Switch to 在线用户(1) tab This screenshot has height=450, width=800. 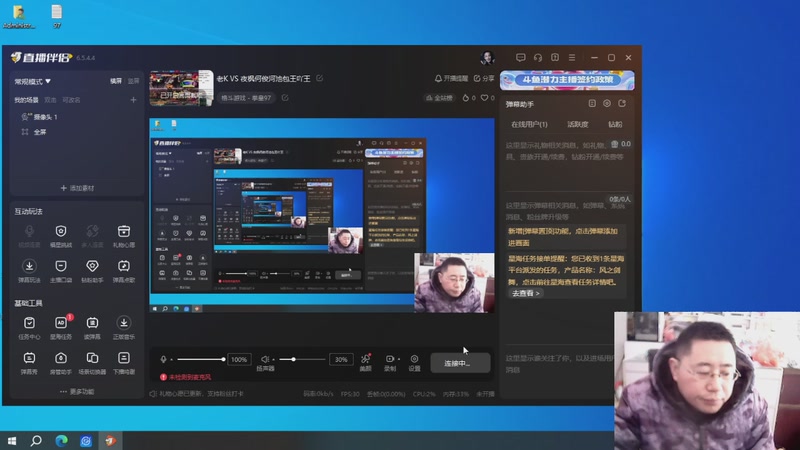pos(529,124)
